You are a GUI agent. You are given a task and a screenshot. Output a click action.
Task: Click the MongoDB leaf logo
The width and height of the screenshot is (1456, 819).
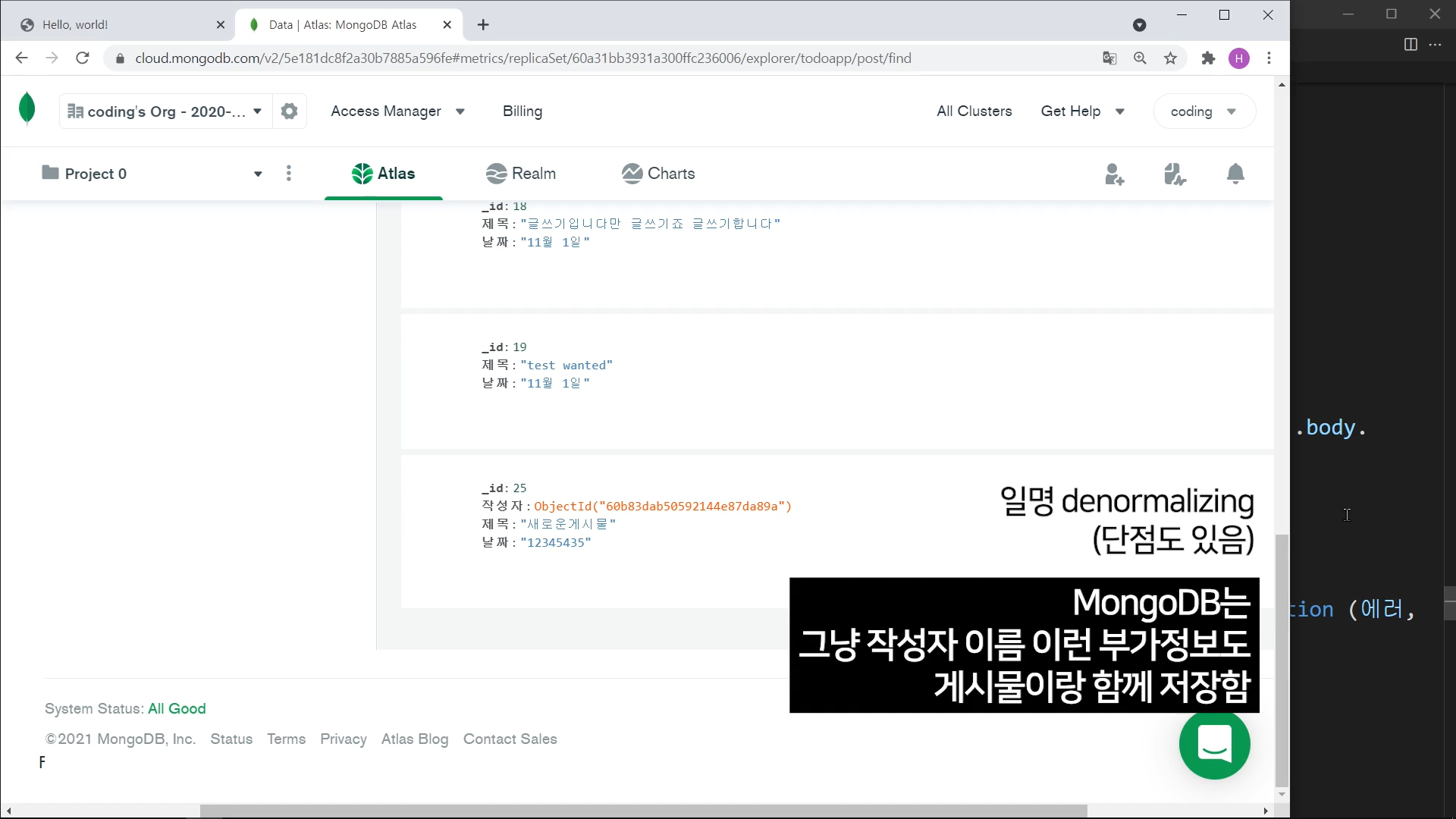[27, 108]
